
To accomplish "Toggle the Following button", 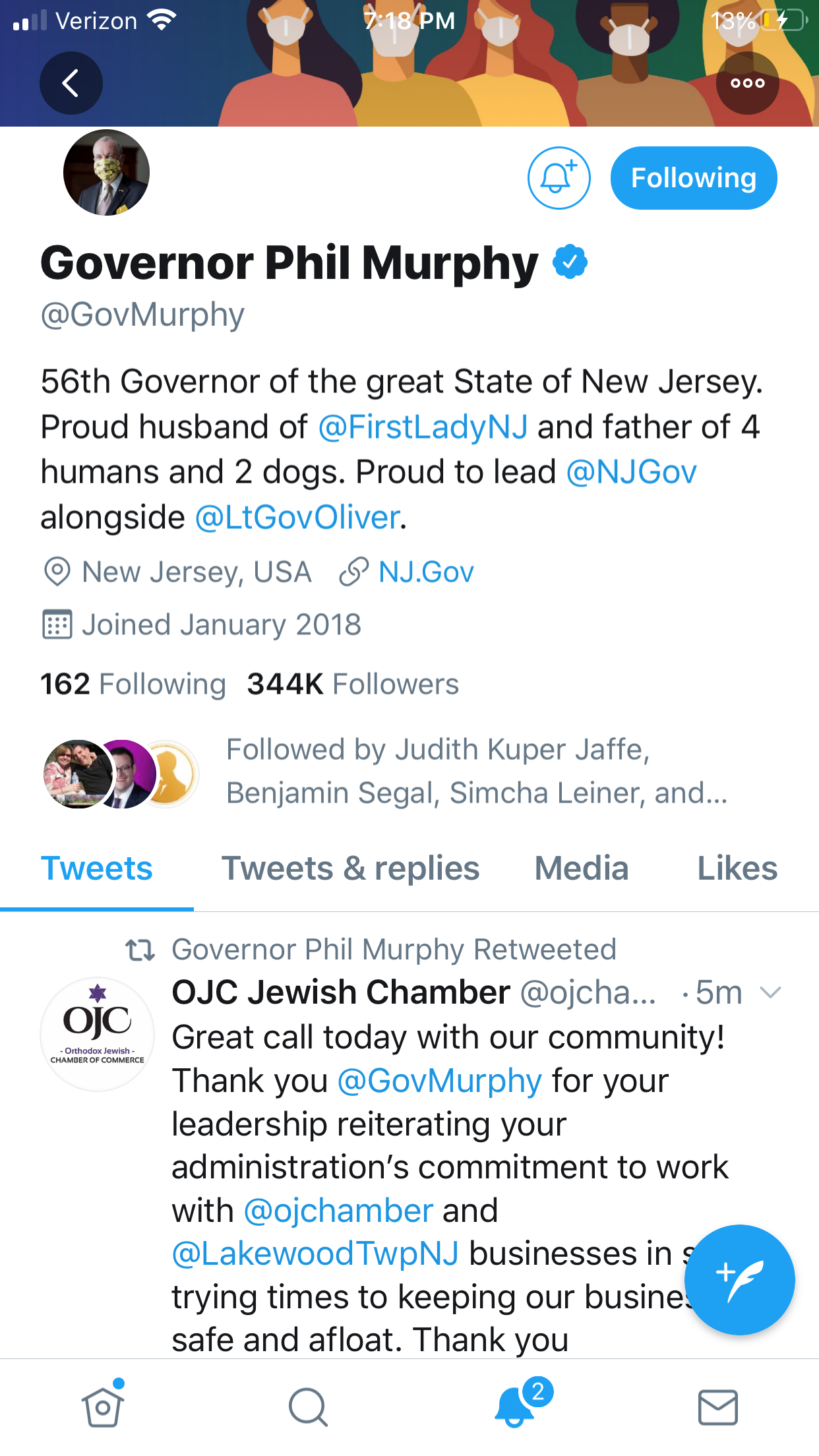I will pos(694,178).
